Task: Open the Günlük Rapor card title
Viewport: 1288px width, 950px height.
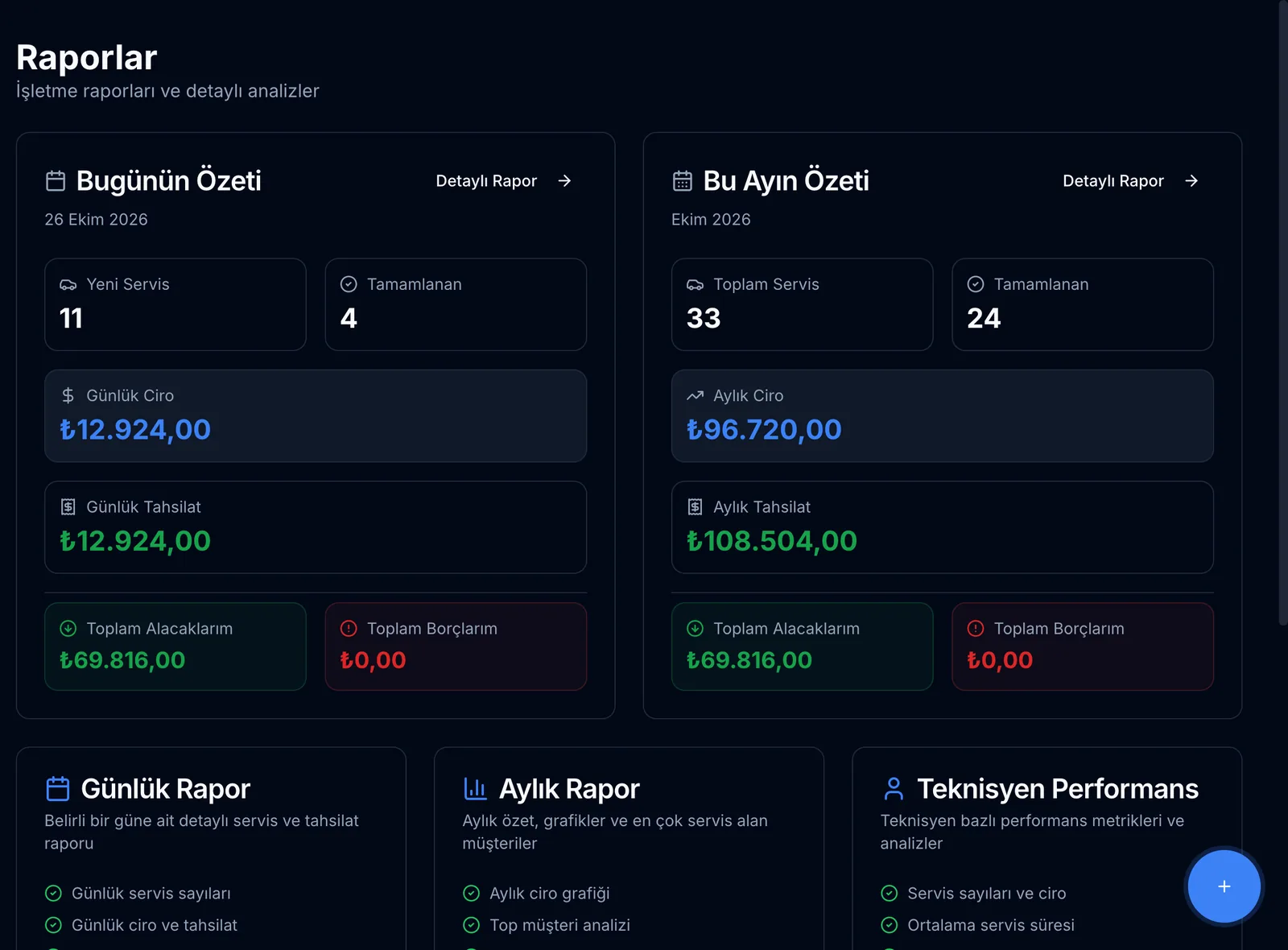Action: (166, 789)
